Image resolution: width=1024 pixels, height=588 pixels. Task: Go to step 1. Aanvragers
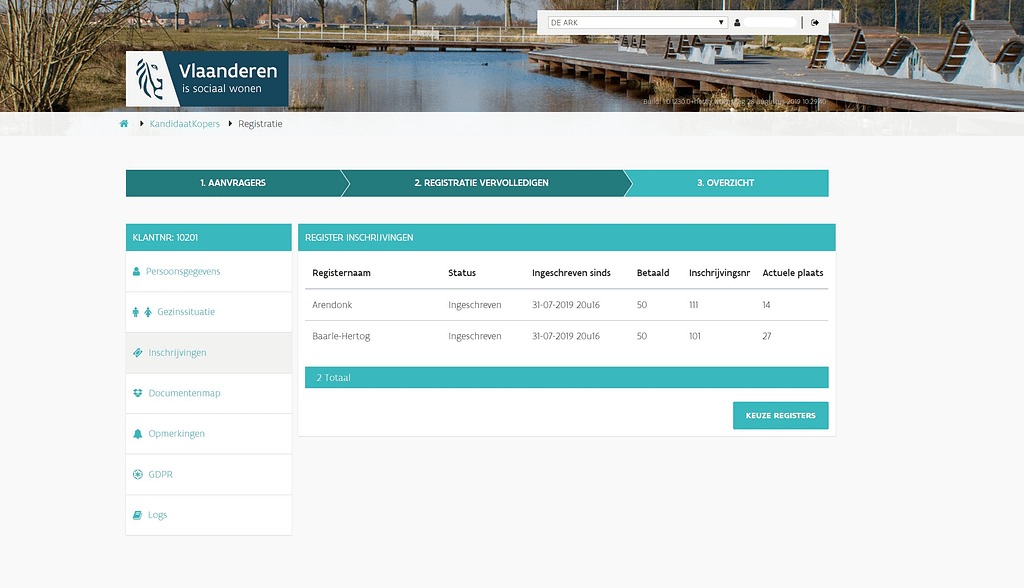click(232, 183)
